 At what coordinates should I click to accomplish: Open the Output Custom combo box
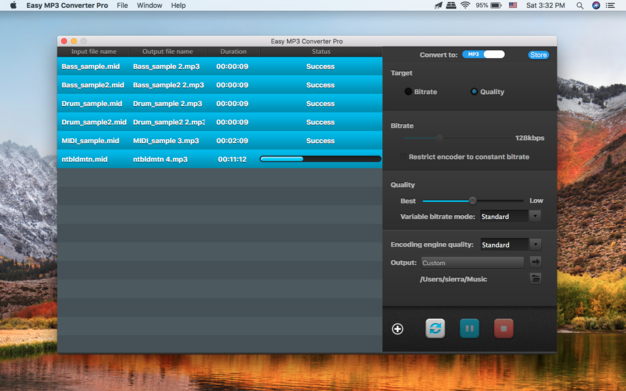[472, 262]
